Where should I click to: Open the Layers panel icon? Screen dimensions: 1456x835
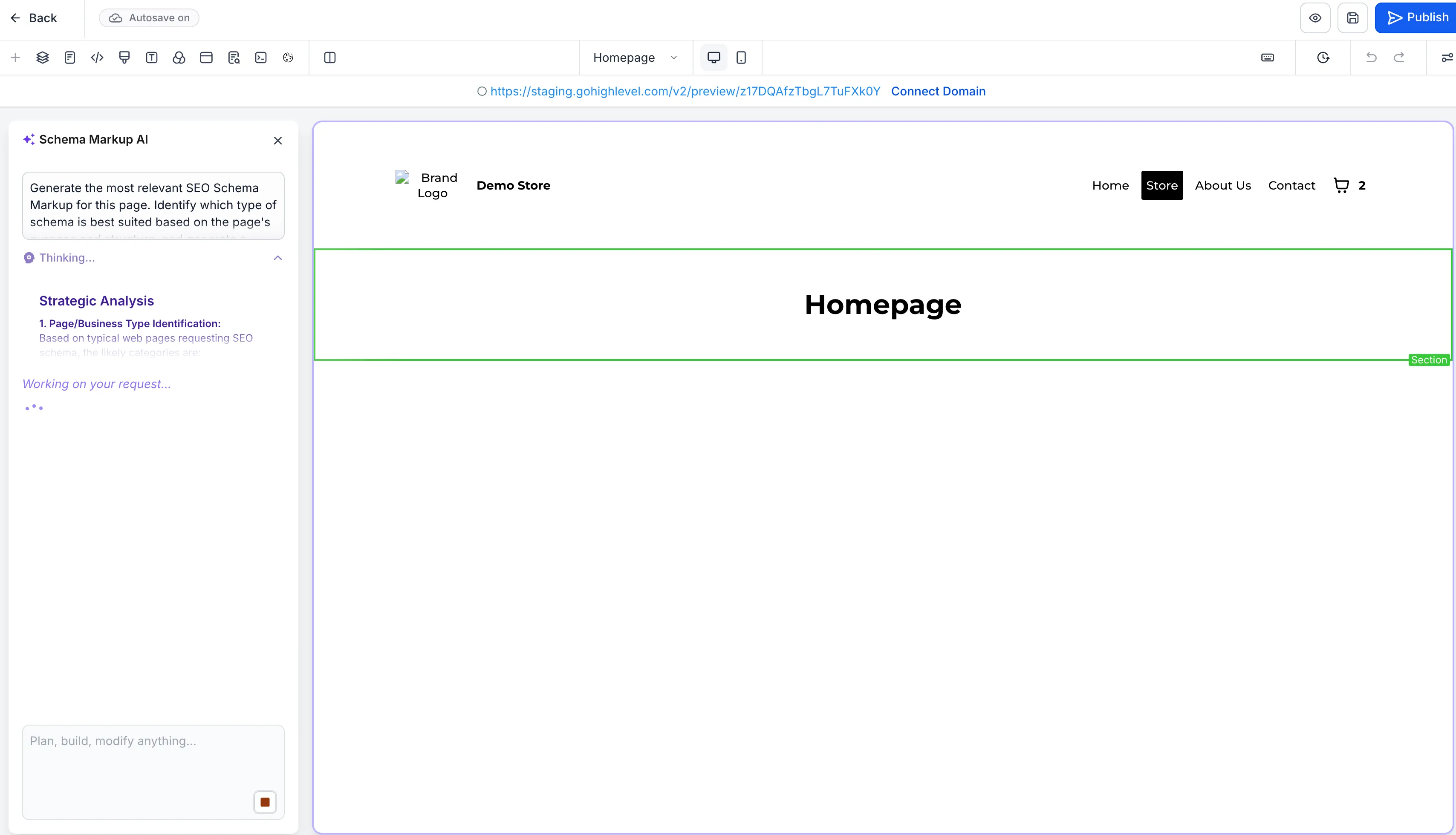42,58
